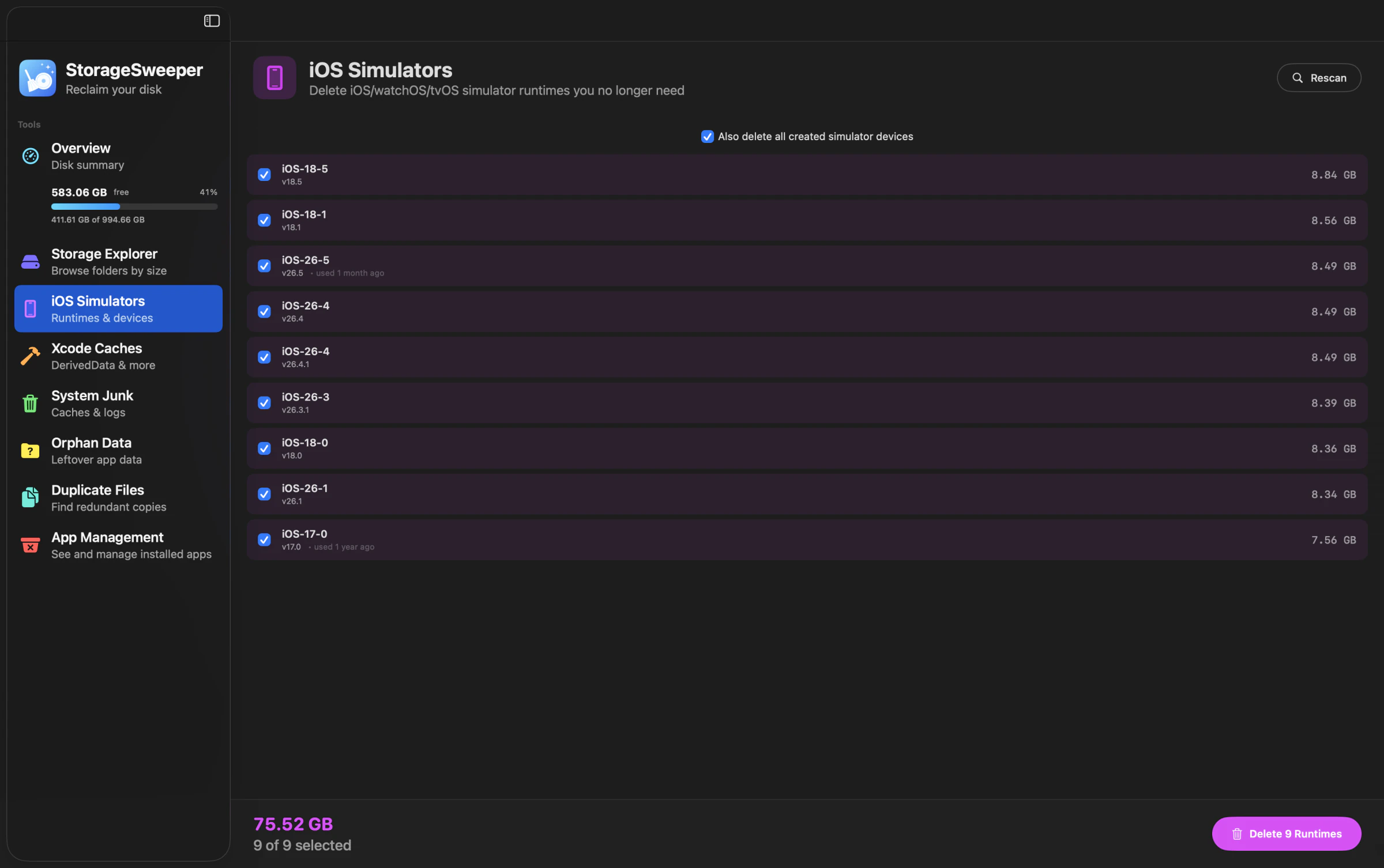Select the iOS Simulators sidebar item
The width and height of the screenshot is (1384, 868).
point(118,309)
